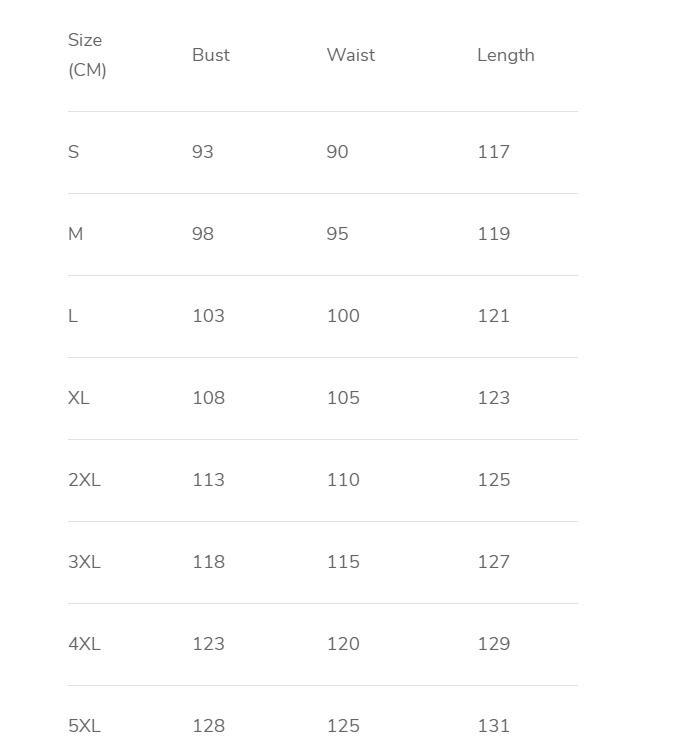The height and width of the screenshot is (739, 678).
Task: Click length value 131 for size 5XL
Action: pos(494,726)
